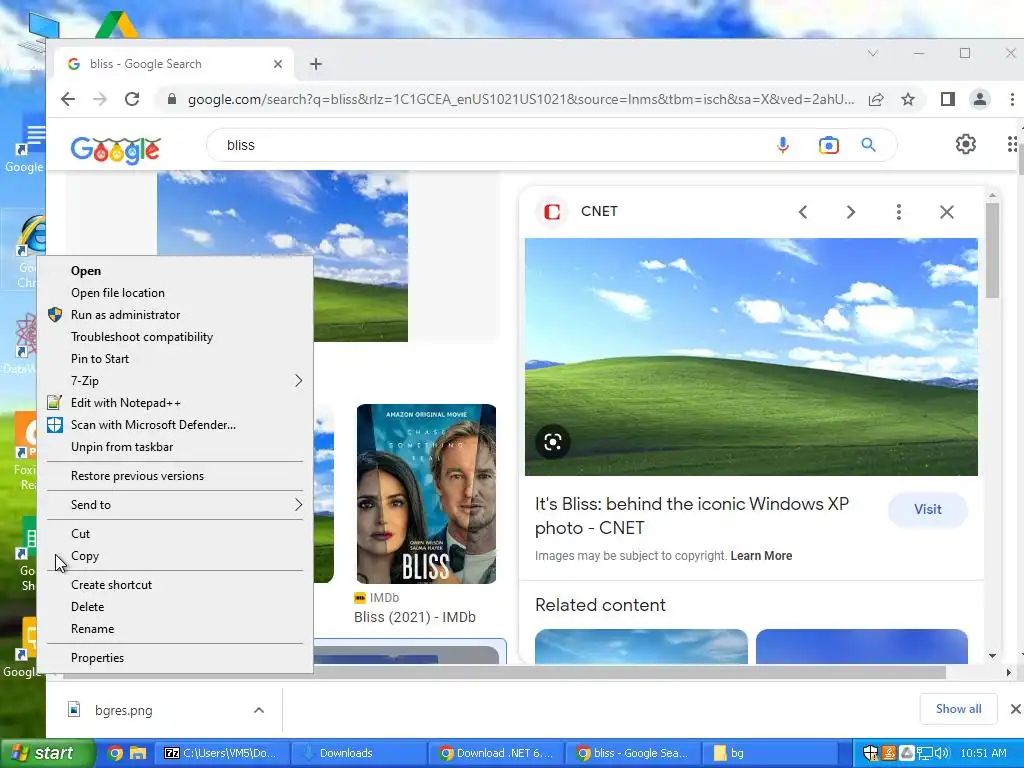Click the Chrome address bar URL
The width and height of the screenshot is (1024, 768).
pos(520,99)
